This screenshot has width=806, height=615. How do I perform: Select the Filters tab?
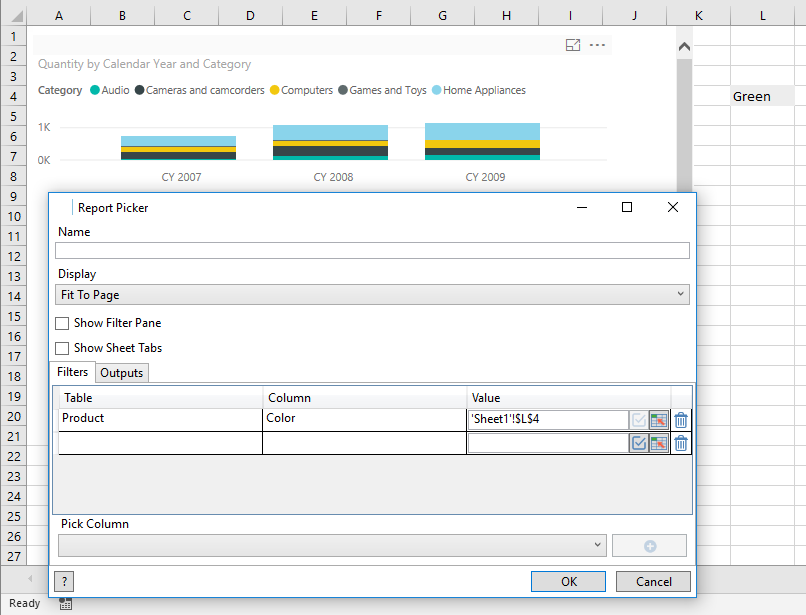[x=72, y=372]
